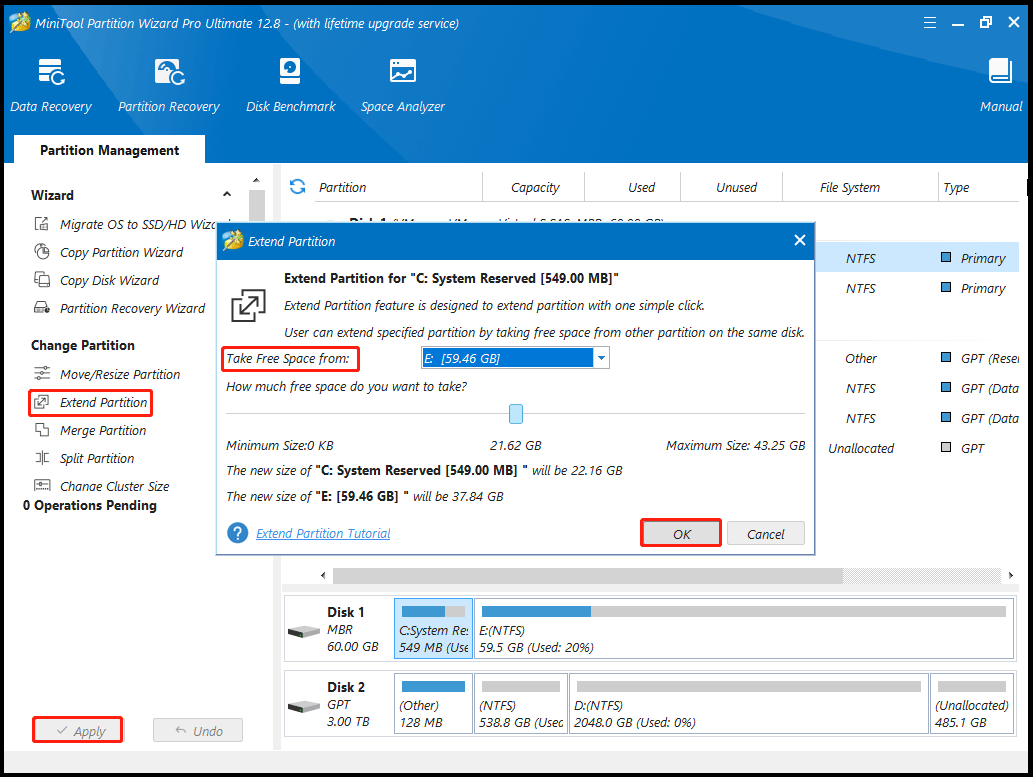Image resolution: width=1033 pixels, height=777 pixels.
Task: Choose Merge Partition in sidebar
Action: pos(103,430)
